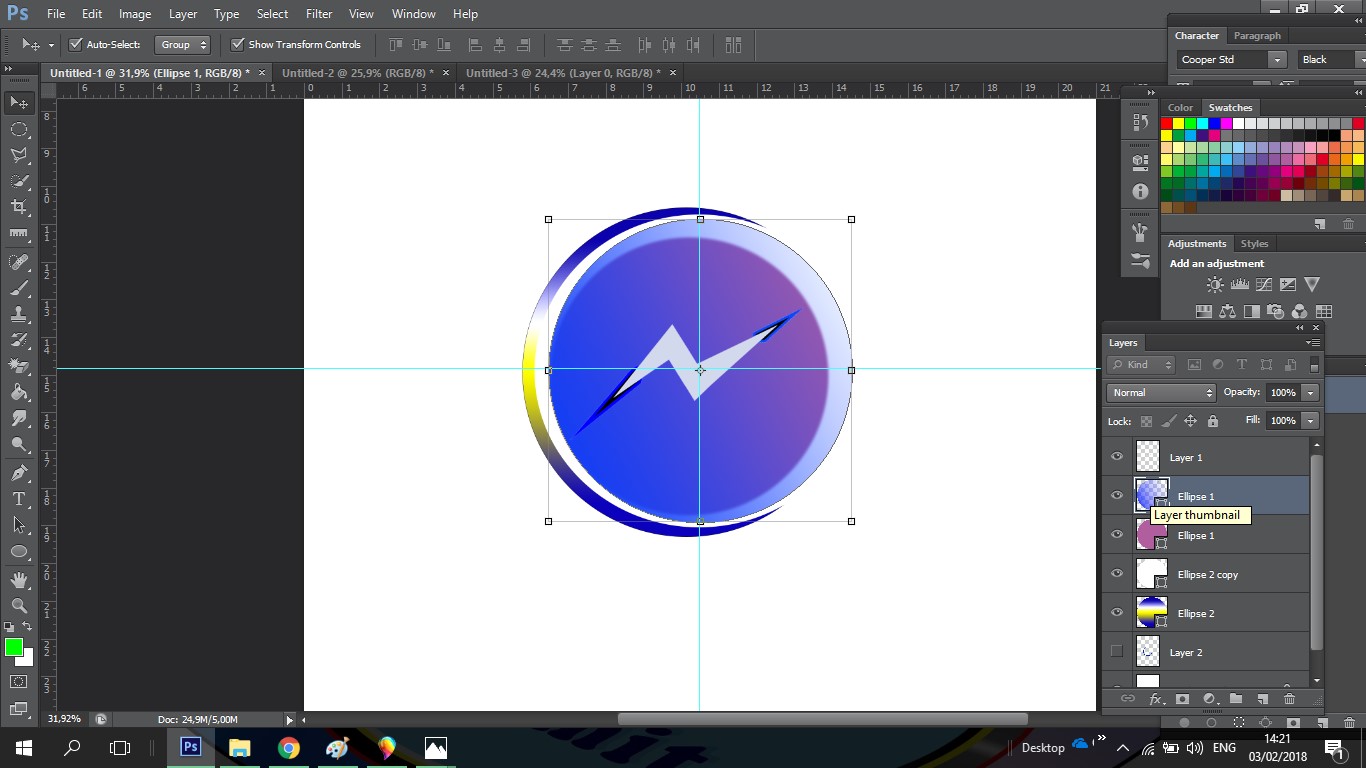Open the Filter menu
This screenshot has width=1366, height=768.
[x=319, y=14]
